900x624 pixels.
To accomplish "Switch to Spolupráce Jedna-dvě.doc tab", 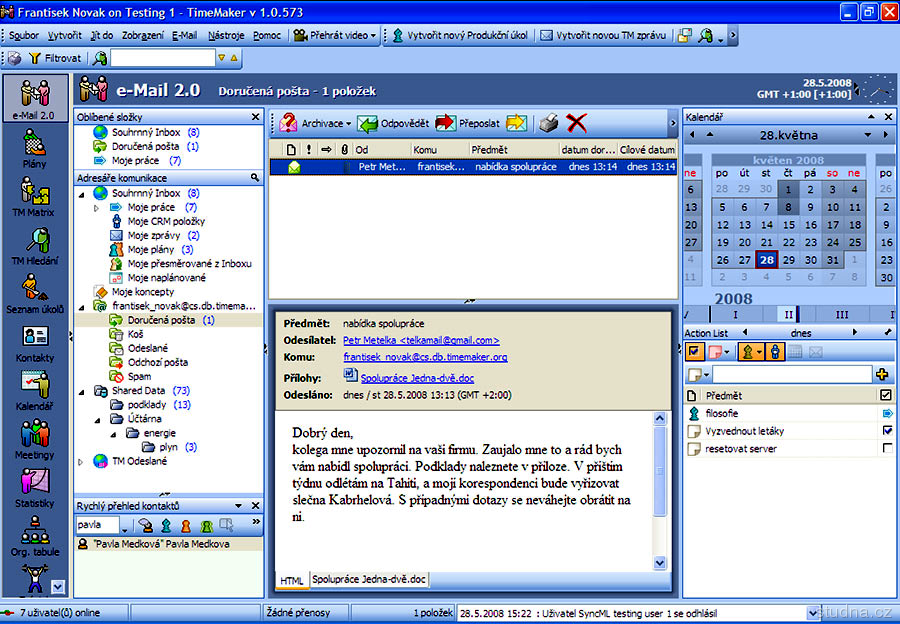I will [369, 579].
